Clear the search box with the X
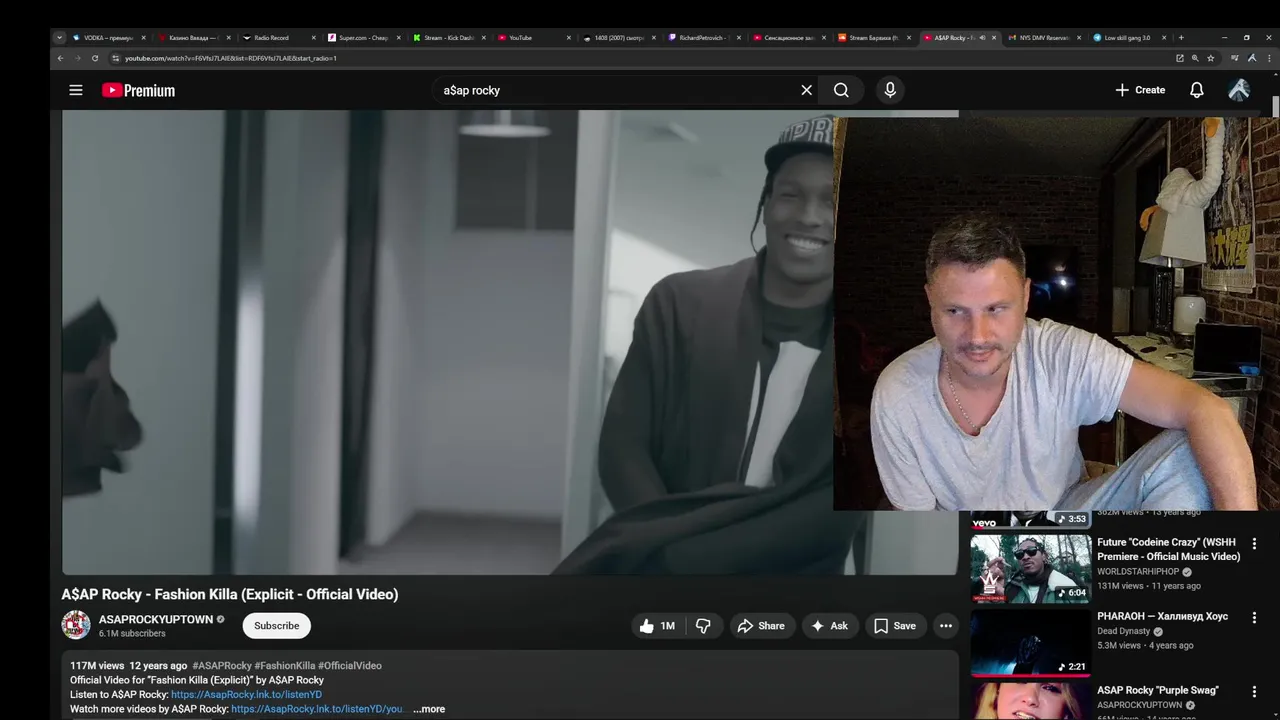The height and width of the screenshot is (720, 1280). [x=807, y=90]
